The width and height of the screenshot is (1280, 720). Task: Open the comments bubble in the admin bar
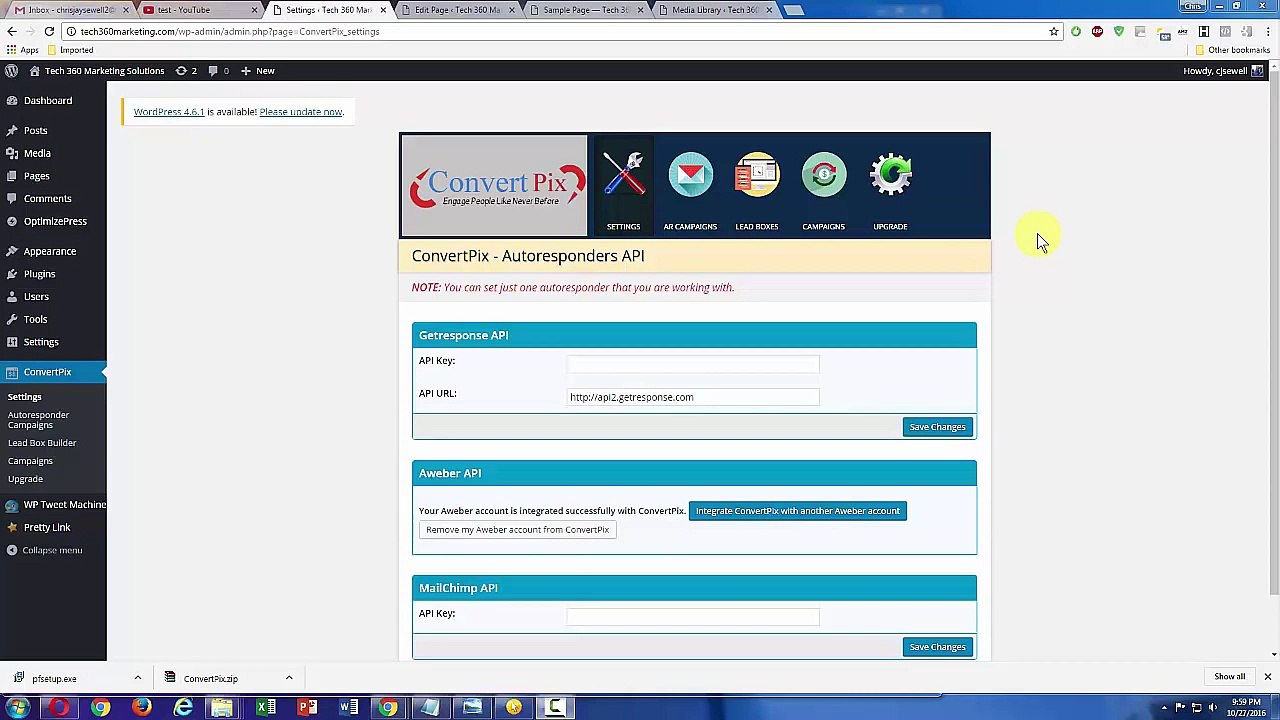click(218, 71)
